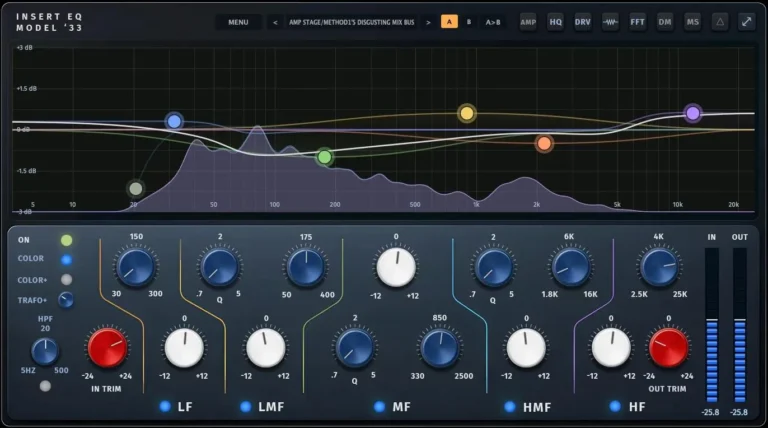Open the preset name list
The width and height of the screenshot is (768, 428).
click(x=352, y=22)
